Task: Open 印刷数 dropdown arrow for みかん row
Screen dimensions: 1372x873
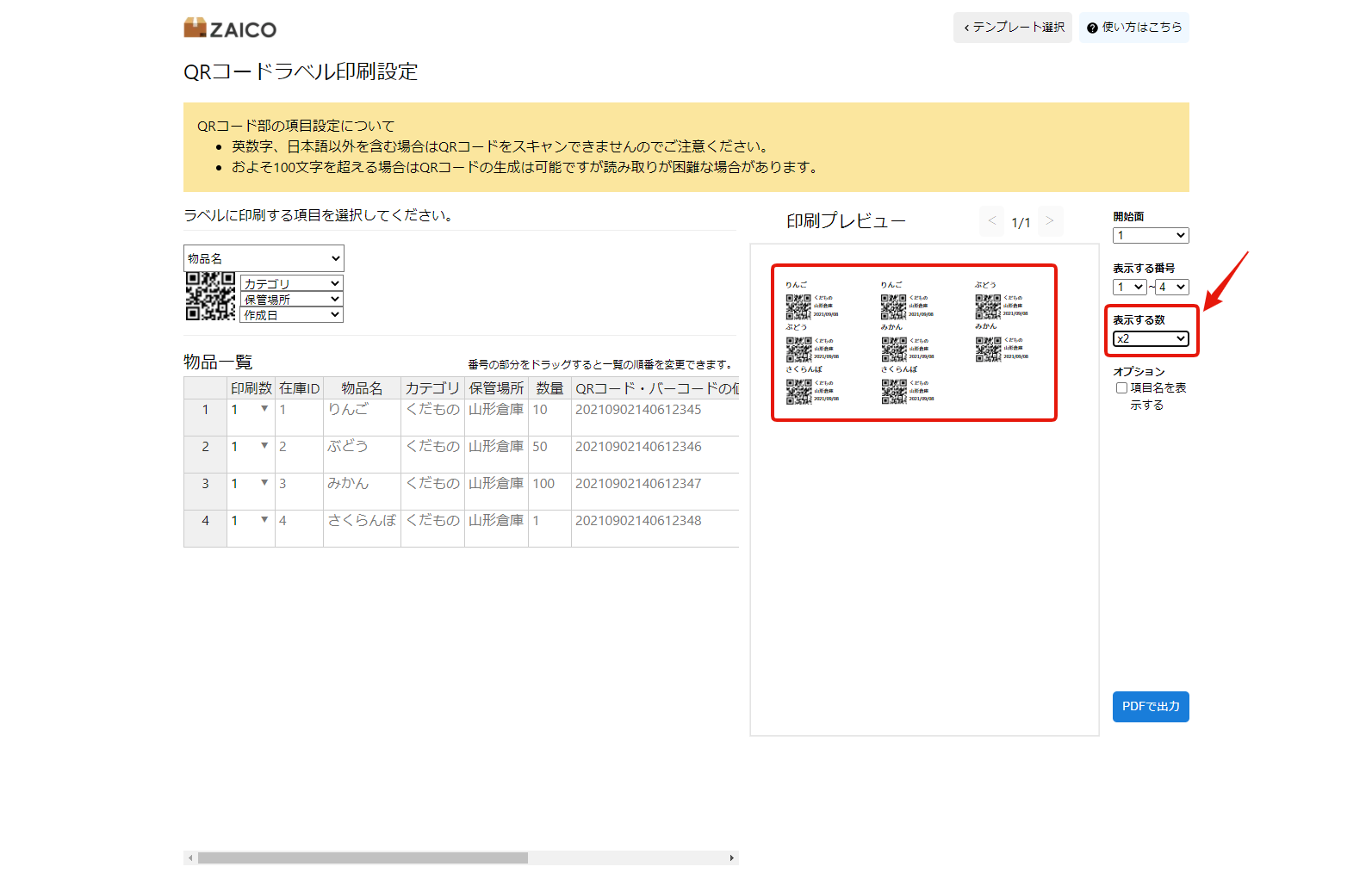Action: coord(264,483)
